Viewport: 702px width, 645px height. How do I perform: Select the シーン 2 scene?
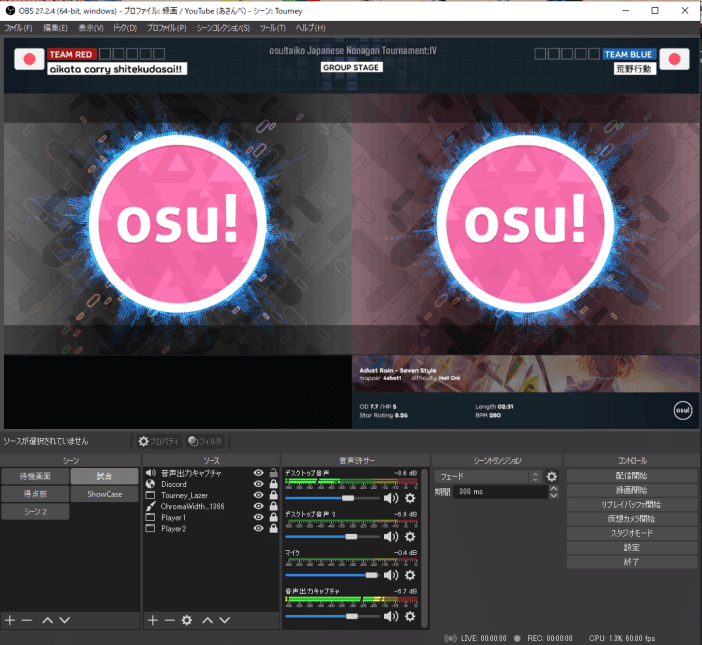coord(35,511)
